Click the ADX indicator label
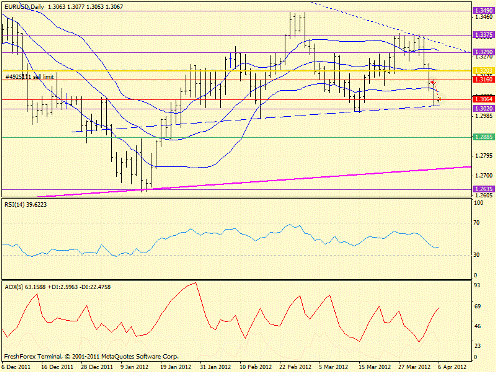496x372 pixels. [58, 287]
